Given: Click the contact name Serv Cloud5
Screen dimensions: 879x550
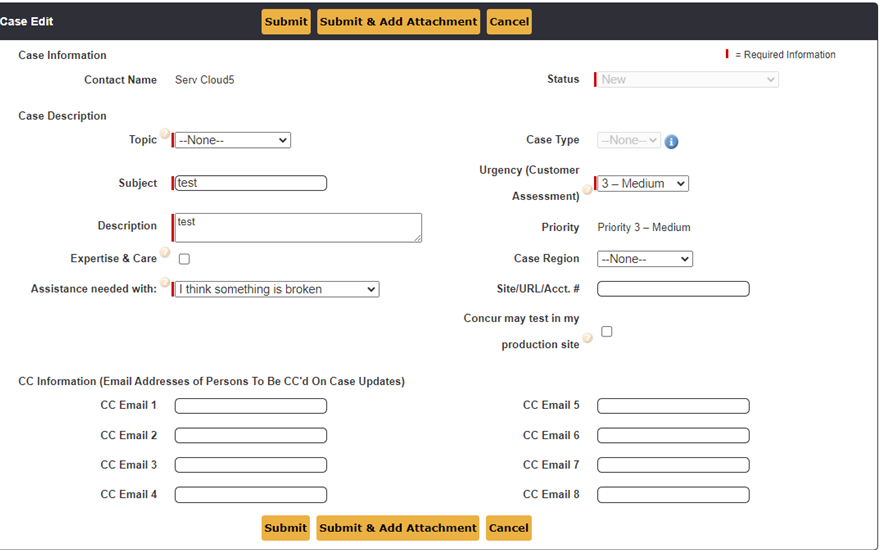Looking at the screenshot, I should tap(205, 80).
